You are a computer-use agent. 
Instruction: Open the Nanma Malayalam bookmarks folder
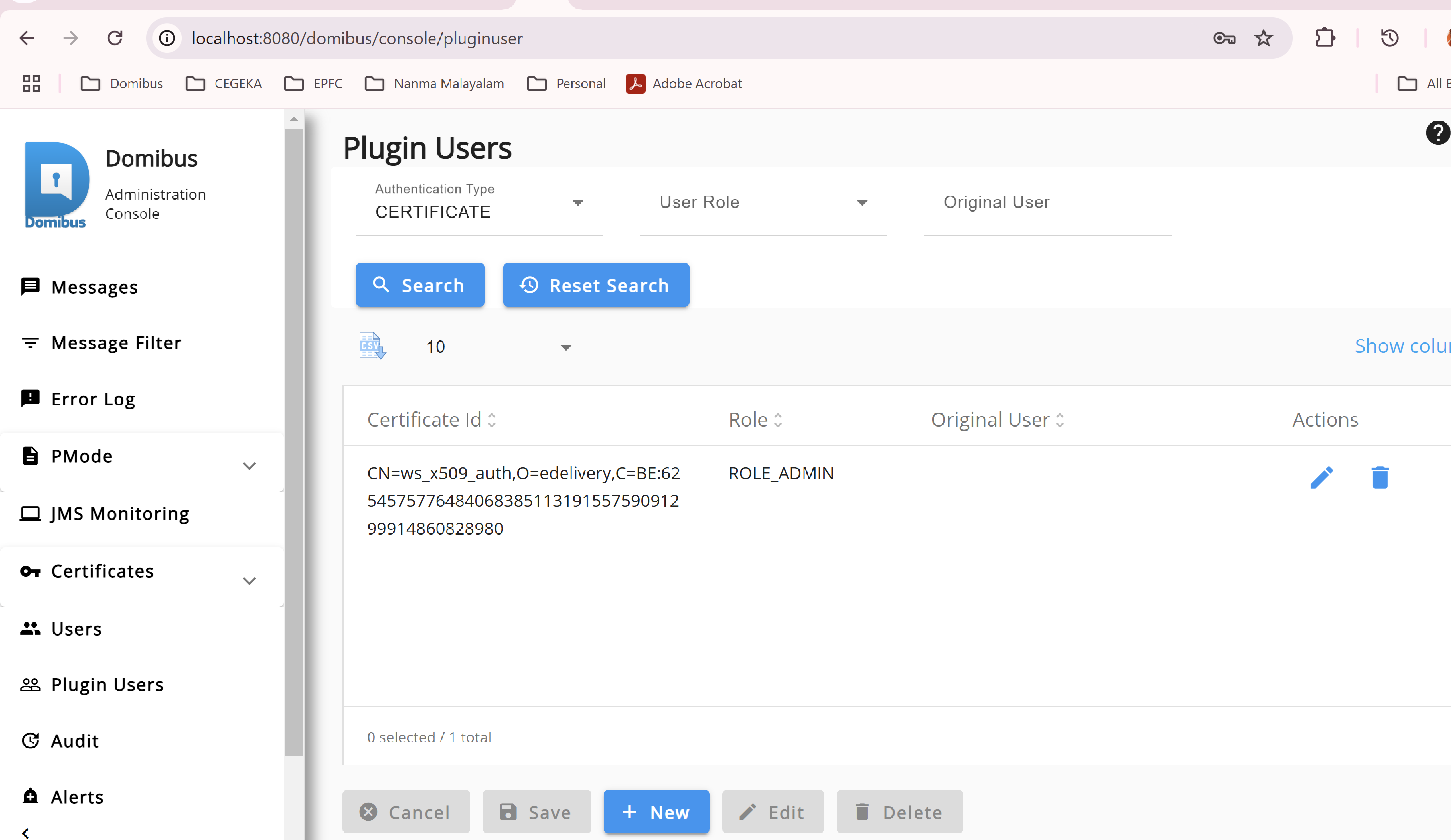point(435,84)
